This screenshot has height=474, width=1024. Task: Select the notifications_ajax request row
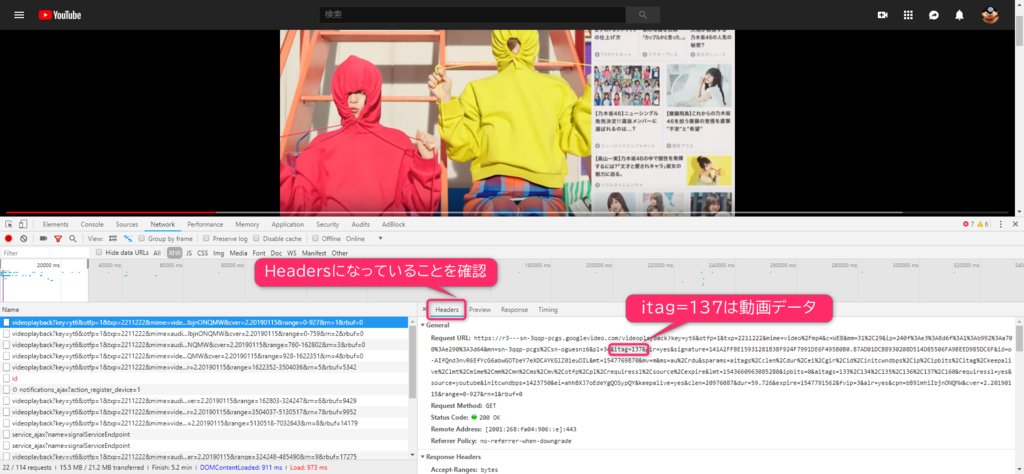tap(204, 389)
